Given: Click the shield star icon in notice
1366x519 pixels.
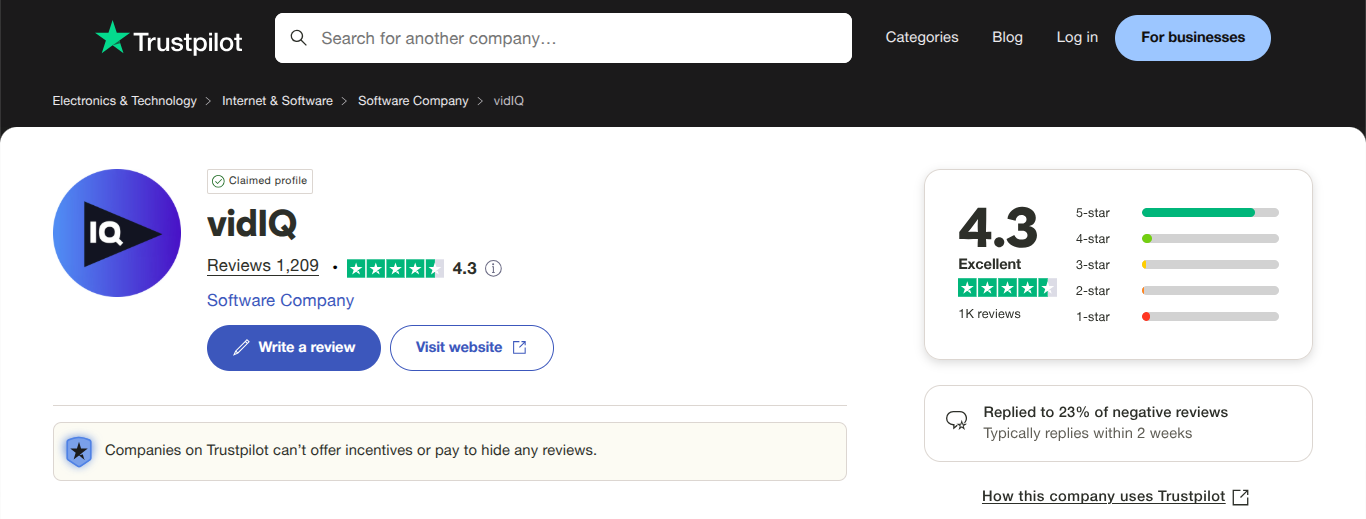Looking at the screenshot, I should [78, 451].
